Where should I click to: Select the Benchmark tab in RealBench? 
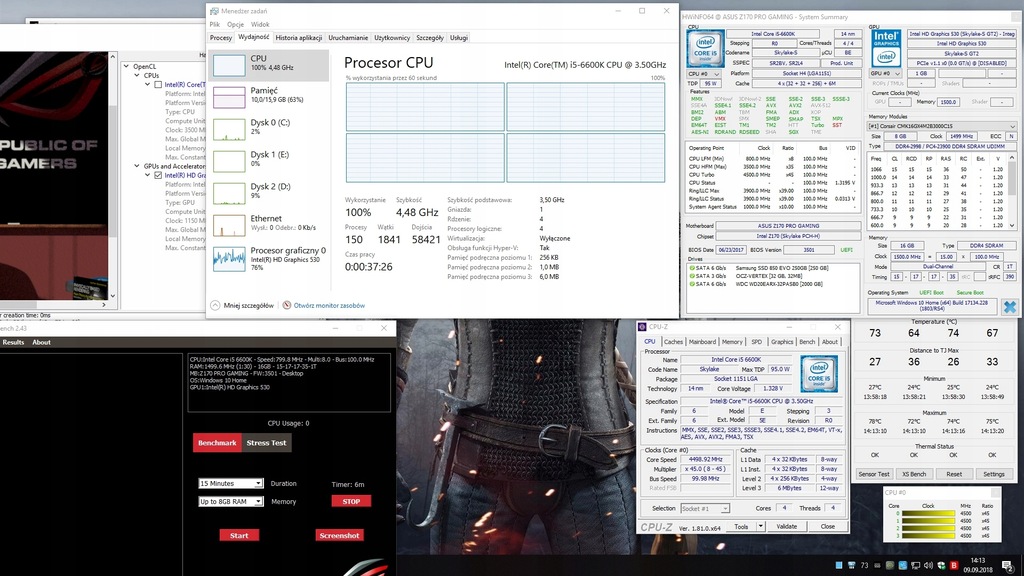(x=217, y=443)
